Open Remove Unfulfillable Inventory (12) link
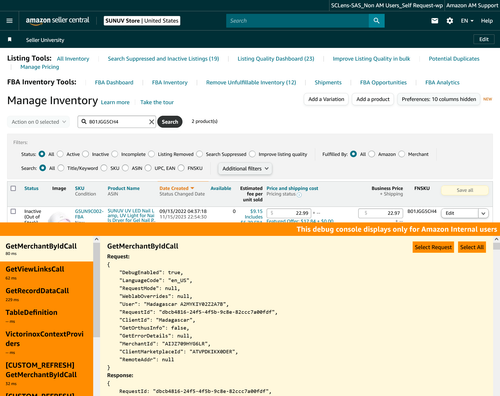The image size is (500, 396). click(251, 82)
